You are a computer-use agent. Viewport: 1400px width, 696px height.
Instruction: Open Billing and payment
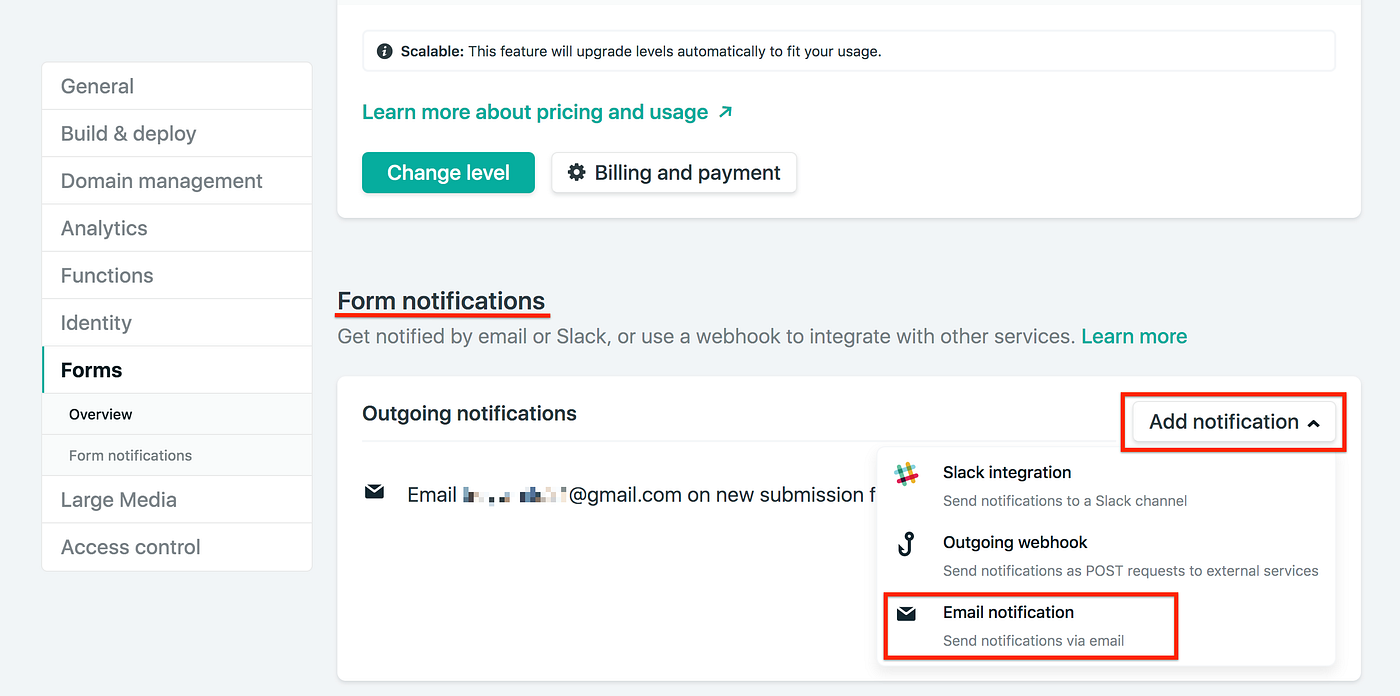[673, 172]
